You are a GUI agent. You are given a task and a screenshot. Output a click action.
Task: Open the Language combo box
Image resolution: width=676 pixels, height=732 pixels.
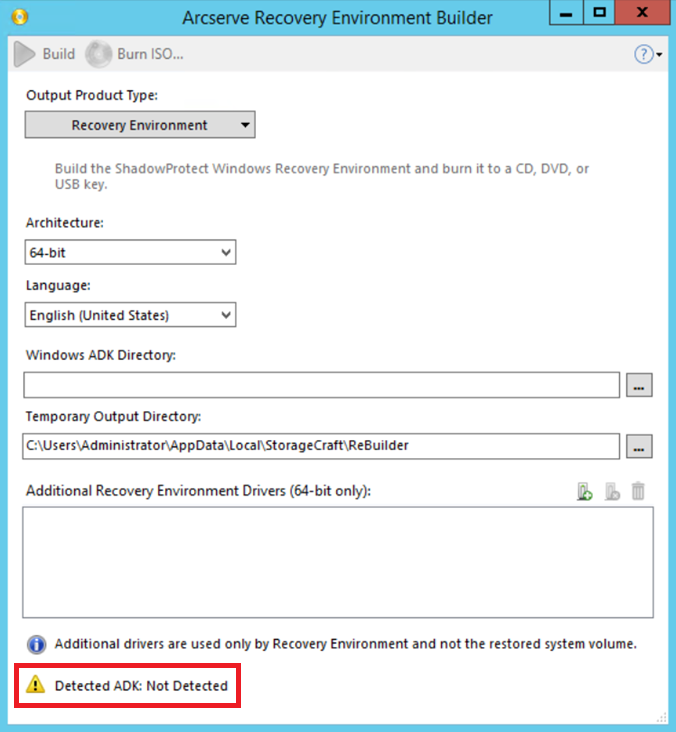pos(130,315)
